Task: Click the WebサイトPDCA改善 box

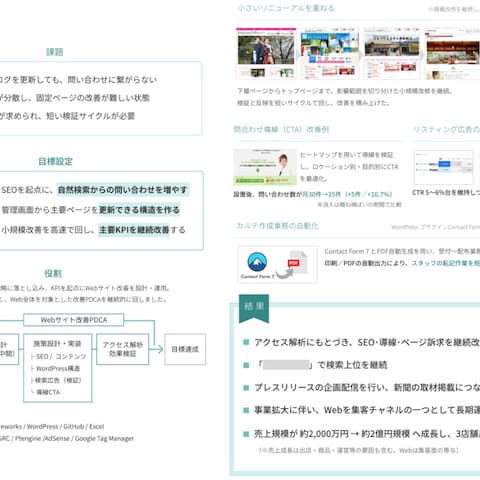Action: [74, 320]
